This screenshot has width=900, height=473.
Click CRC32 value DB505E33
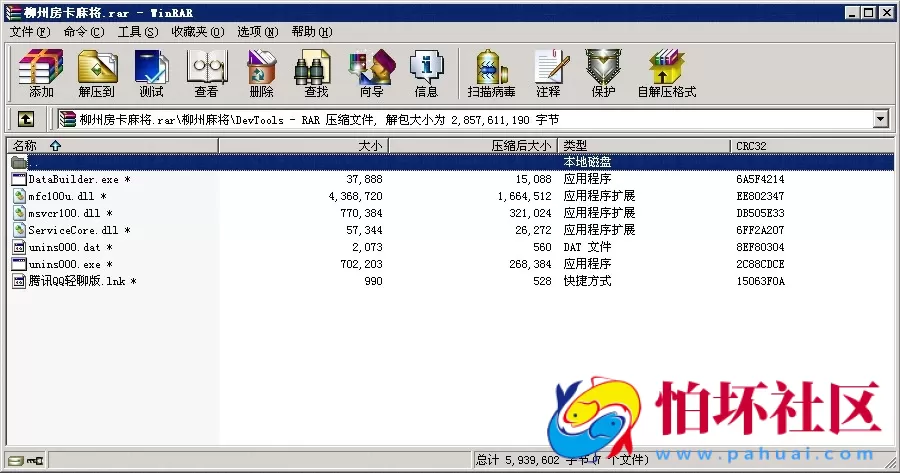tap(760, 214)
